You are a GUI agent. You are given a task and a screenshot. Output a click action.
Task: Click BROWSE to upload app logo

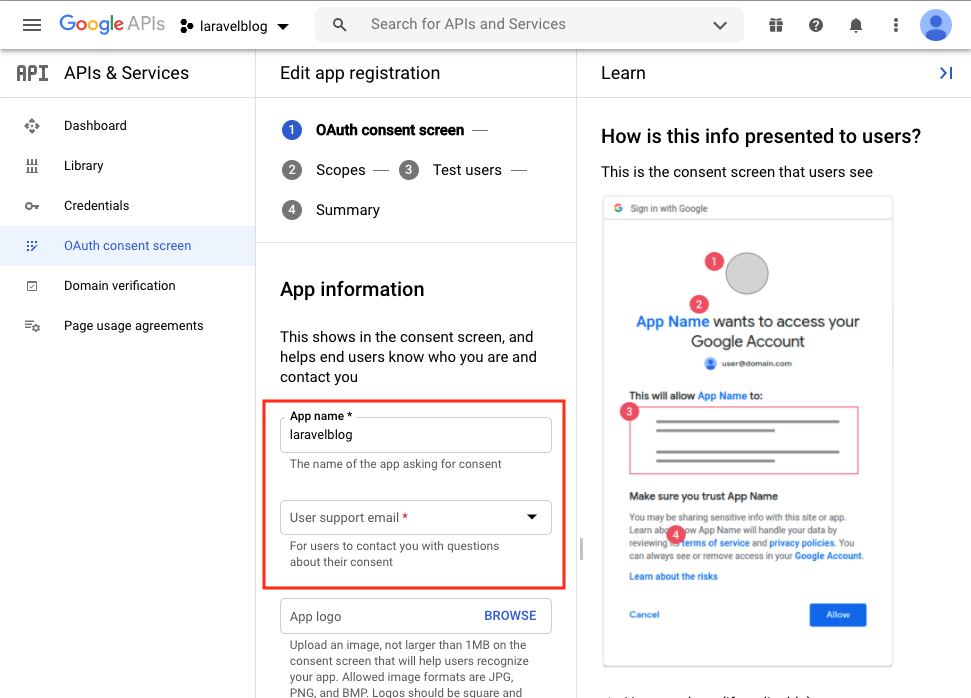click(x=510, y=616)
